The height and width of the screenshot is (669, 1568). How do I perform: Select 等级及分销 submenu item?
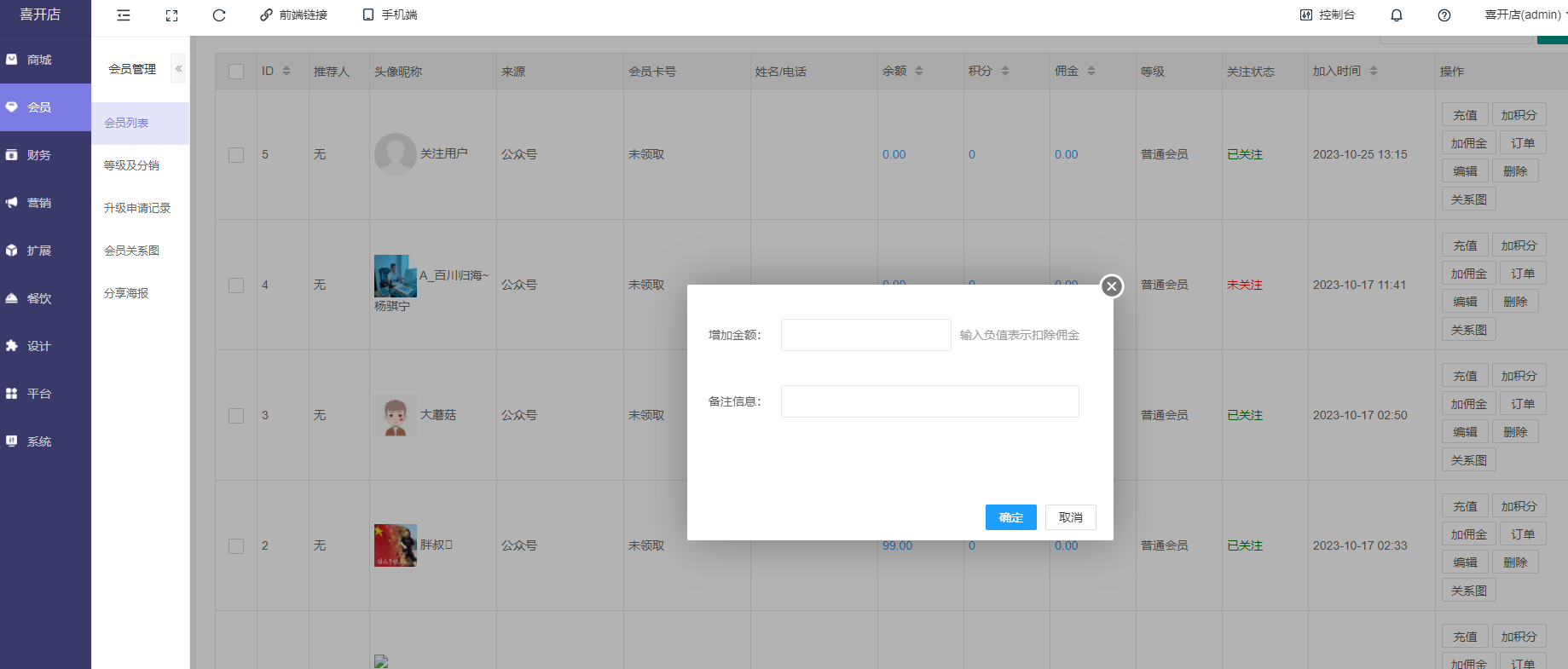(x=141, y=165)
